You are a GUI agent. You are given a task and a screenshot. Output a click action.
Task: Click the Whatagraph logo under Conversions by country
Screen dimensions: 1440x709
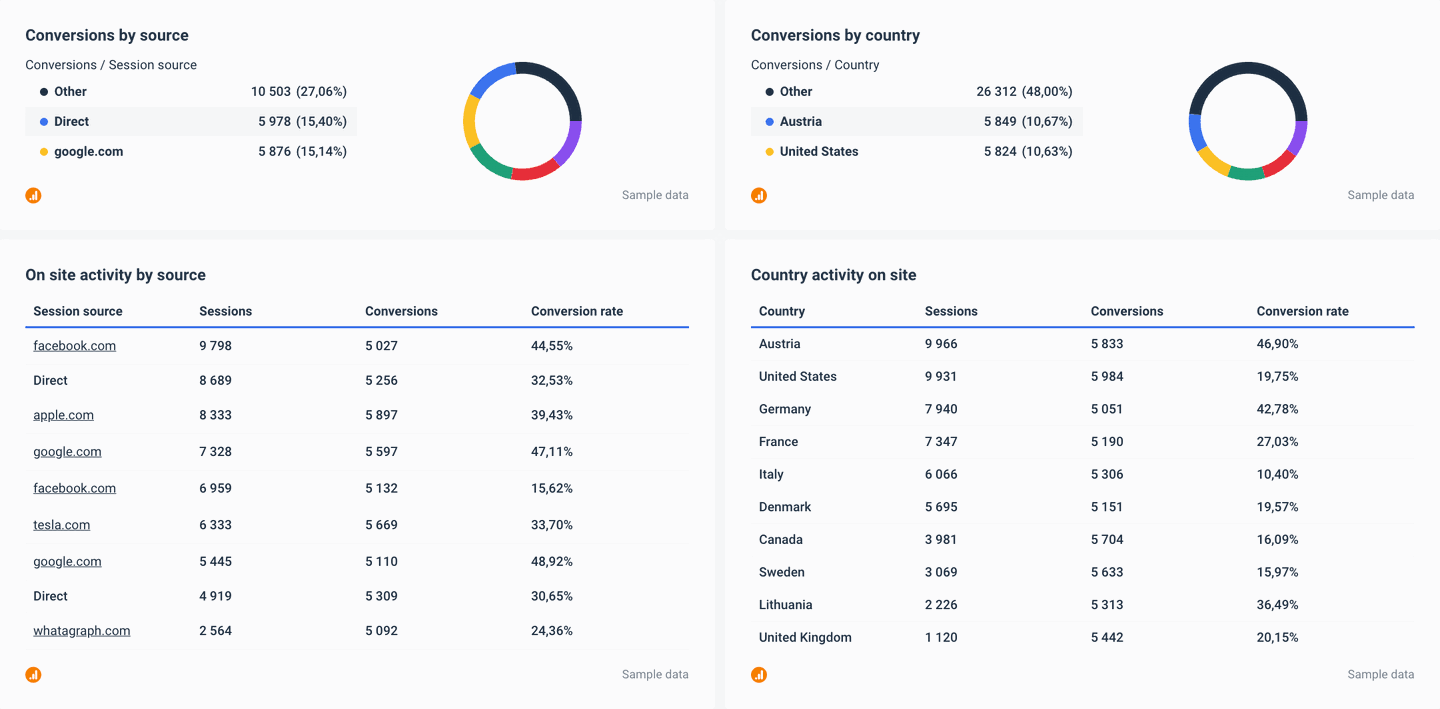click(x=759, y=195)
